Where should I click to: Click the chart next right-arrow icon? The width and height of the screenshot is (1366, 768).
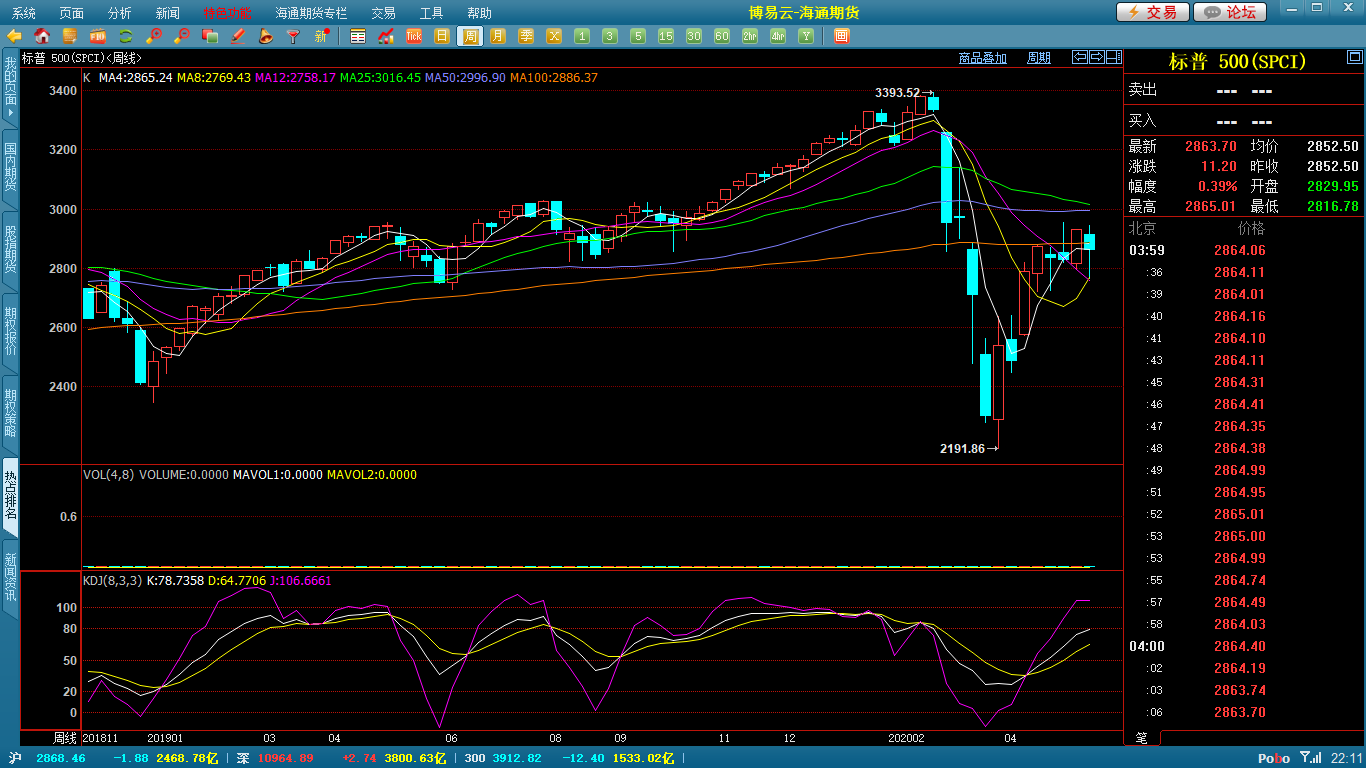point(1096,57)
